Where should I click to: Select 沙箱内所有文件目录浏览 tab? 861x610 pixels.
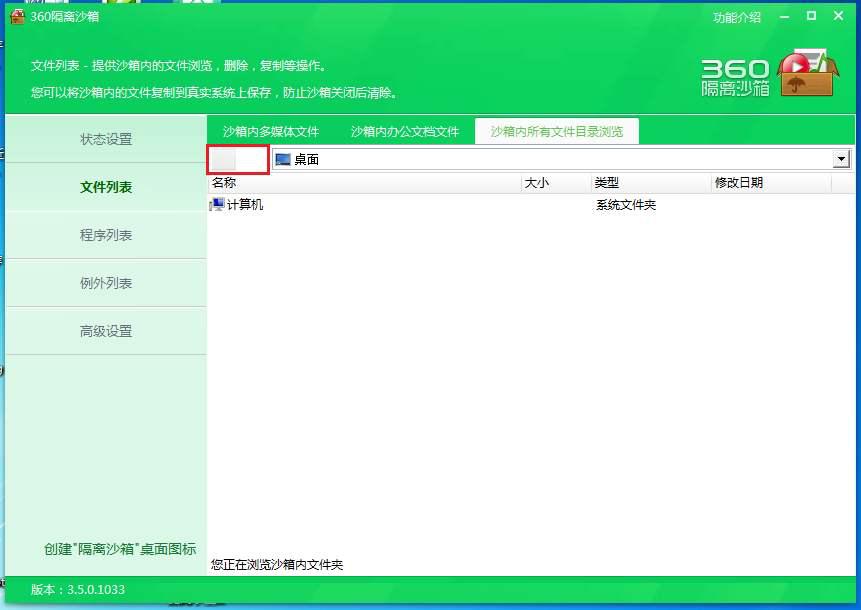pyautogui.click(x=557, y=132)
